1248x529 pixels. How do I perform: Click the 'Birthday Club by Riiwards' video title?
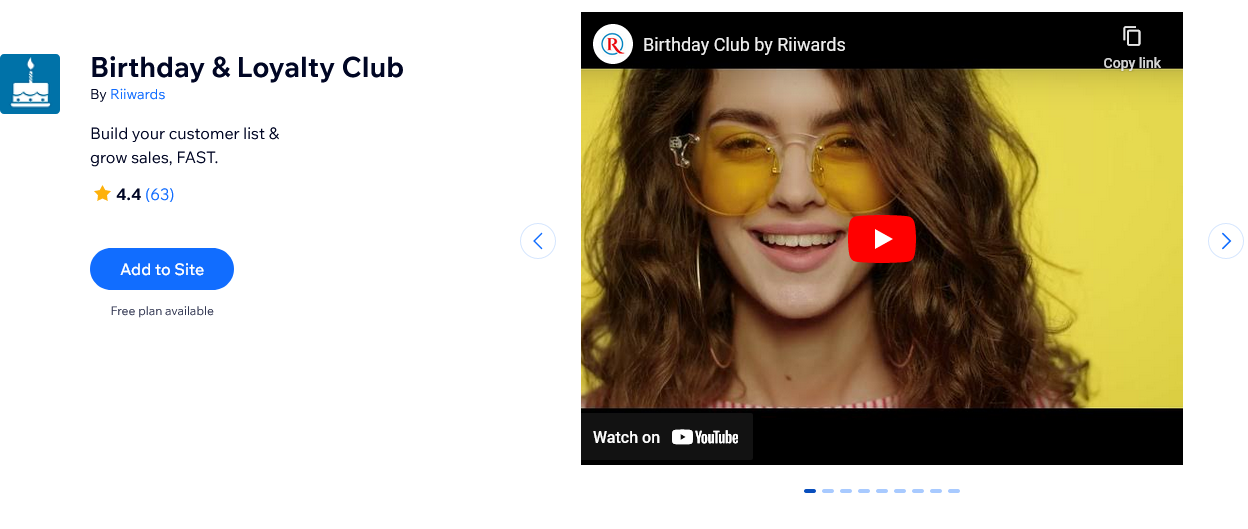point(744,45)
